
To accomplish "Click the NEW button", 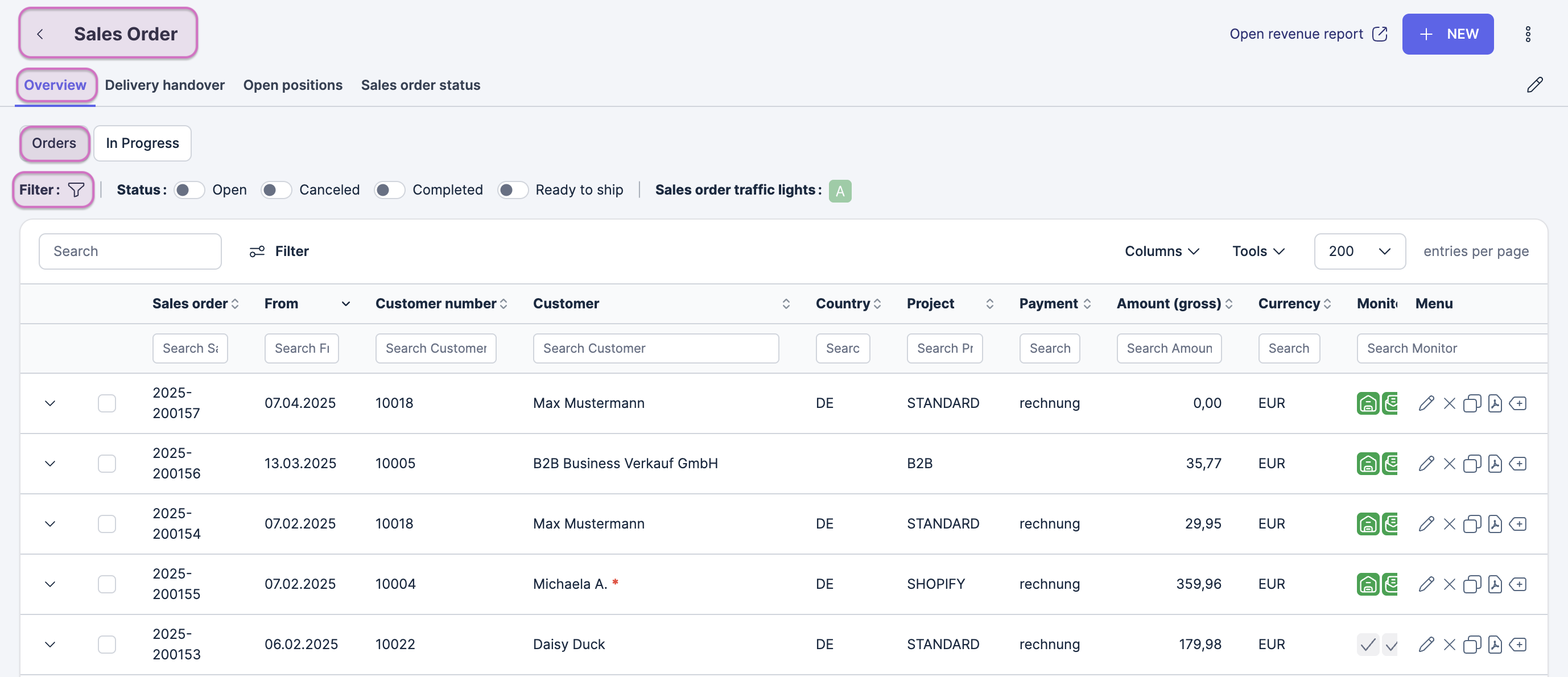I will 1447,34.
